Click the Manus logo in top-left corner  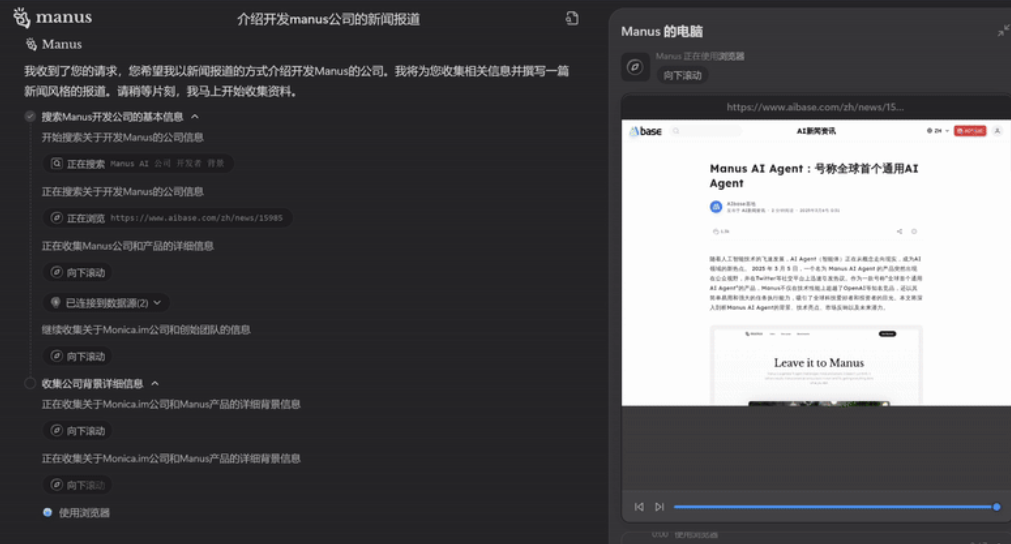52,17
